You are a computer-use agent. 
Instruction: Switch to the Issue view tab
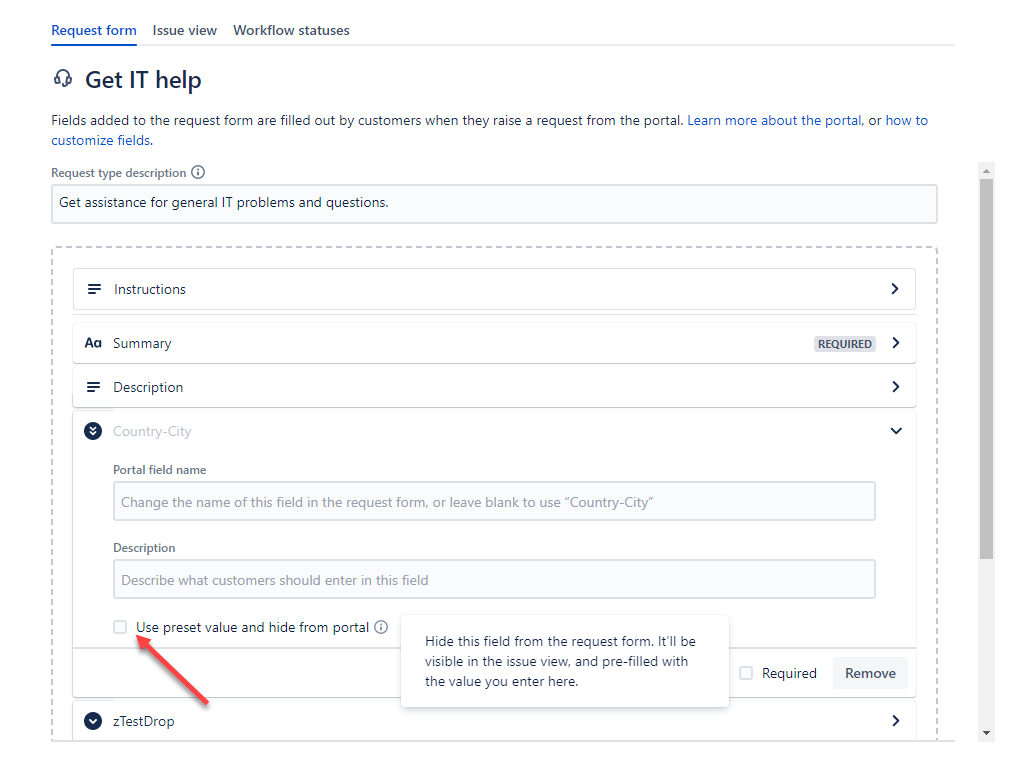184,30
